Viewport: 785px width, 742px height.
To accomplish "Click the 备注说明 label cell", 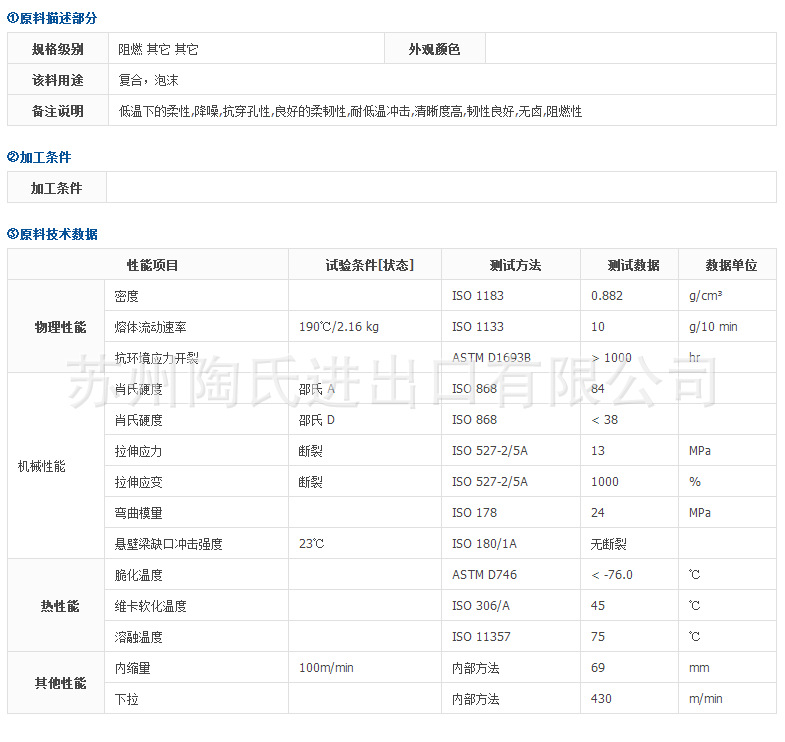I will 58,111.
